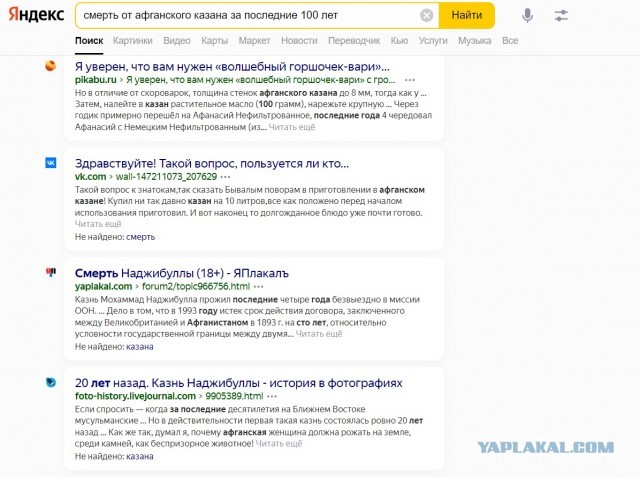Image resolution: width=640 pixels, height=477 pixels.
Task: Open the Карты tab
Action: [214, 41]
